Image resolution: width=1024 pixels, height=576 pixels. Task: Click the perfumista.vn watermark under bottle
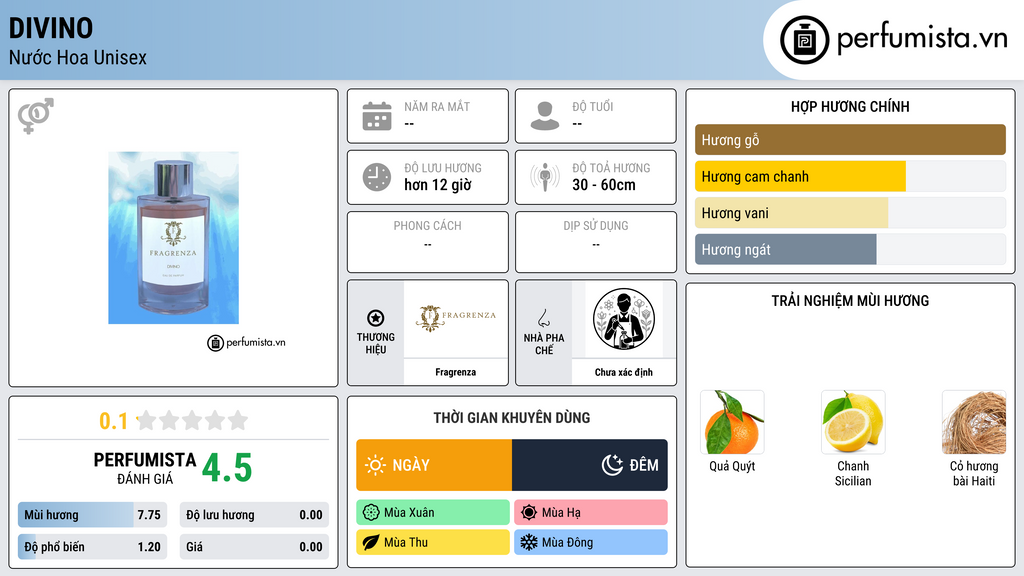pyautogui.click(x=246, y=342)
